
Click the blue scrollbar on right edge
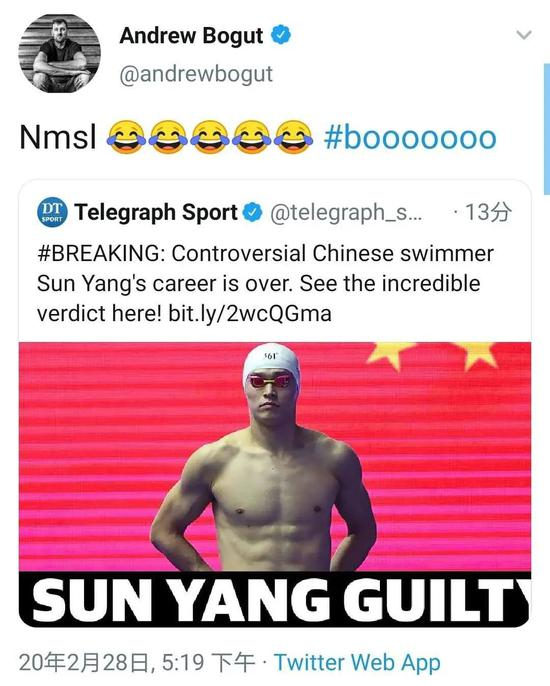click(x=547, y=129)
